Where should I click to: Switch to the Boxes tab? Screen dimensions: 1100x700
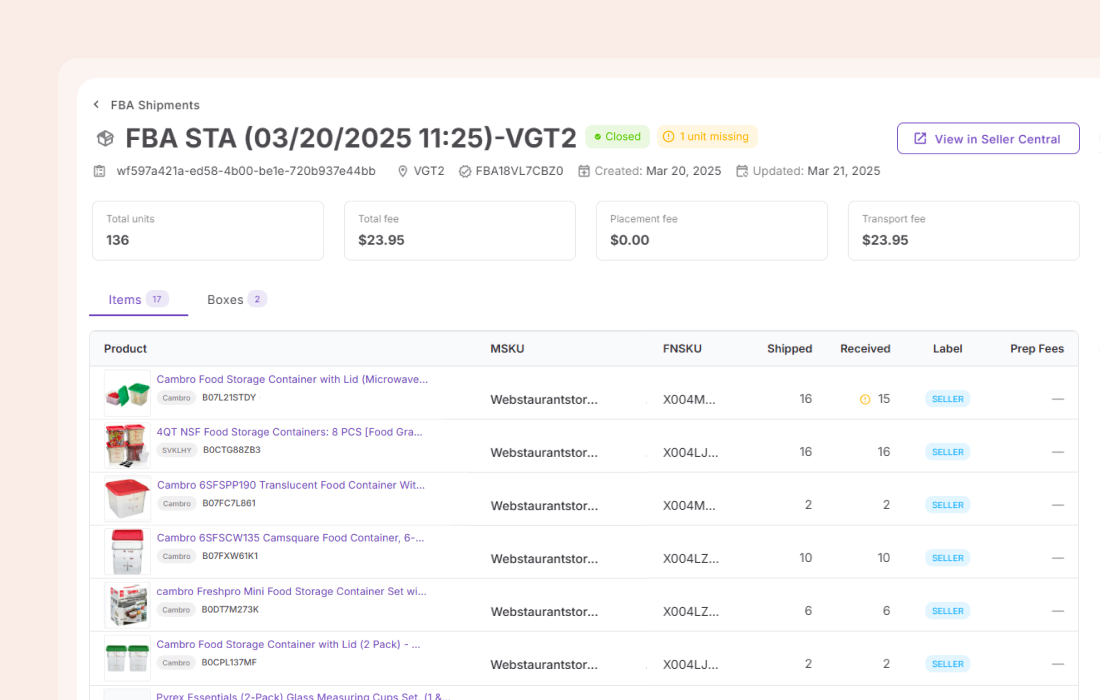(x=236, y=299)
